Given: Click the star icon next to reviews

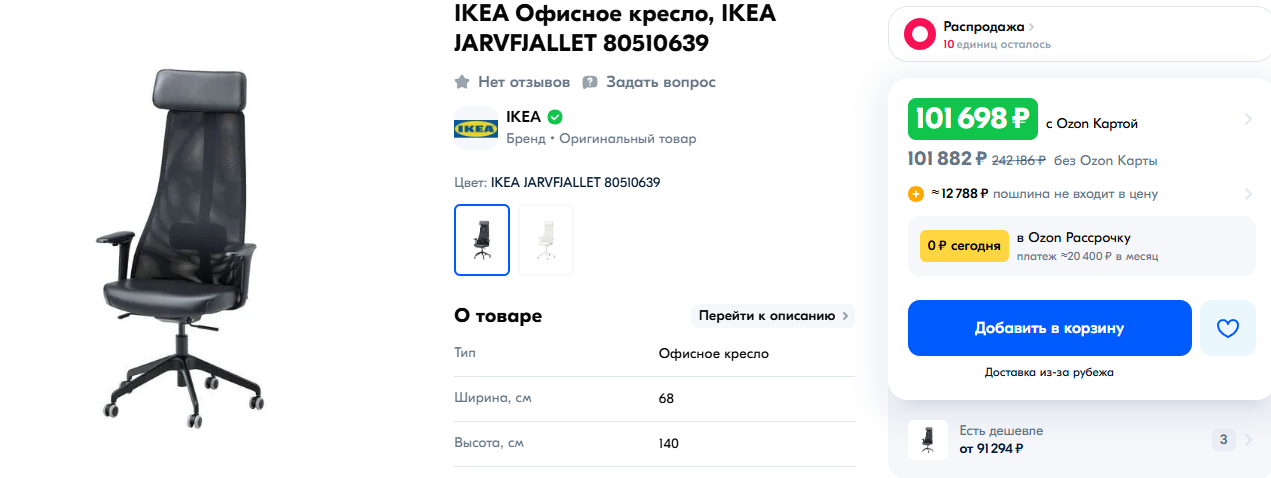Looking at the screenshot, I should point(462,82).
